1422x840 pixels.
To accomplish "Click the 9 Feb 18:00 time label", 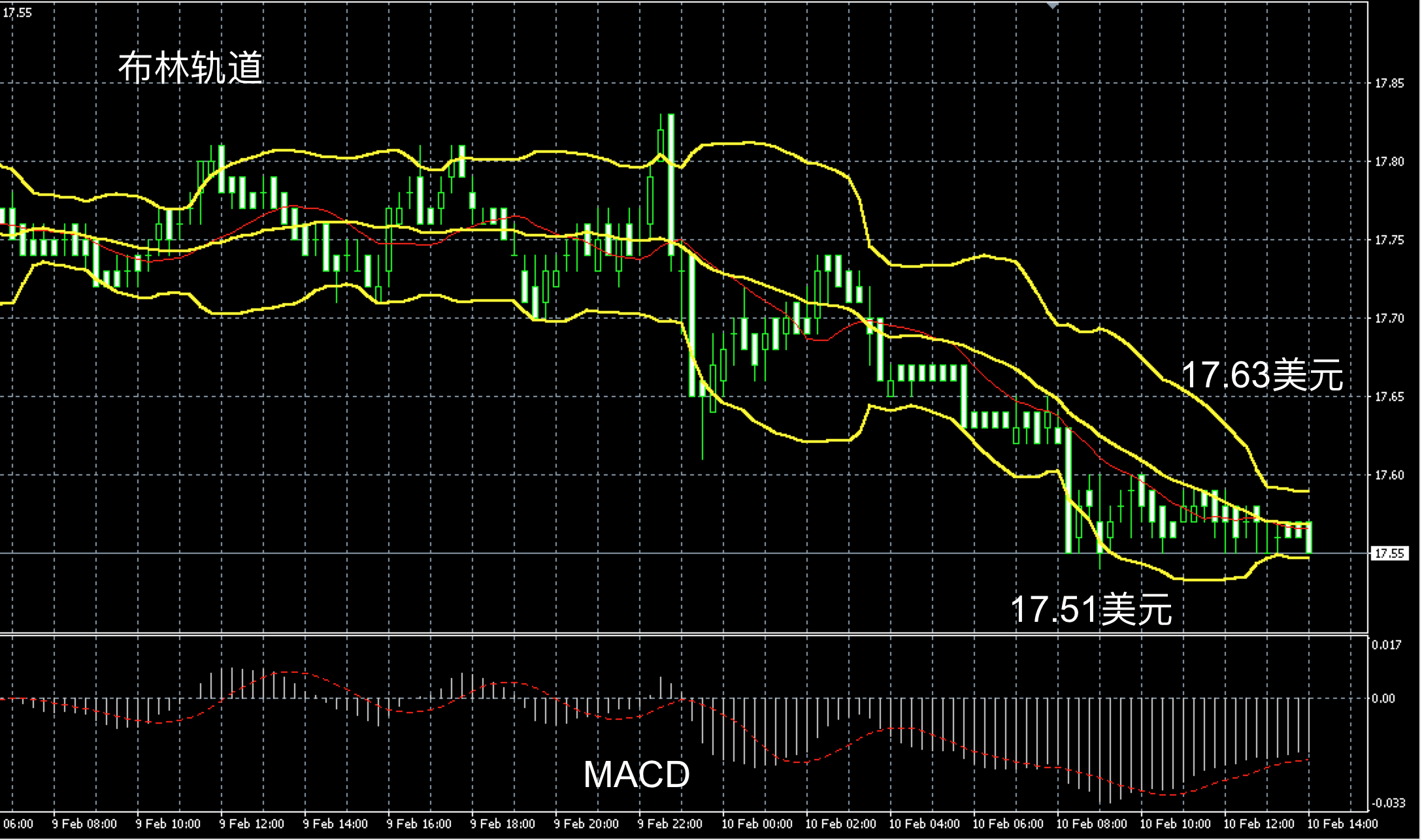I will [x=503, y=824].
